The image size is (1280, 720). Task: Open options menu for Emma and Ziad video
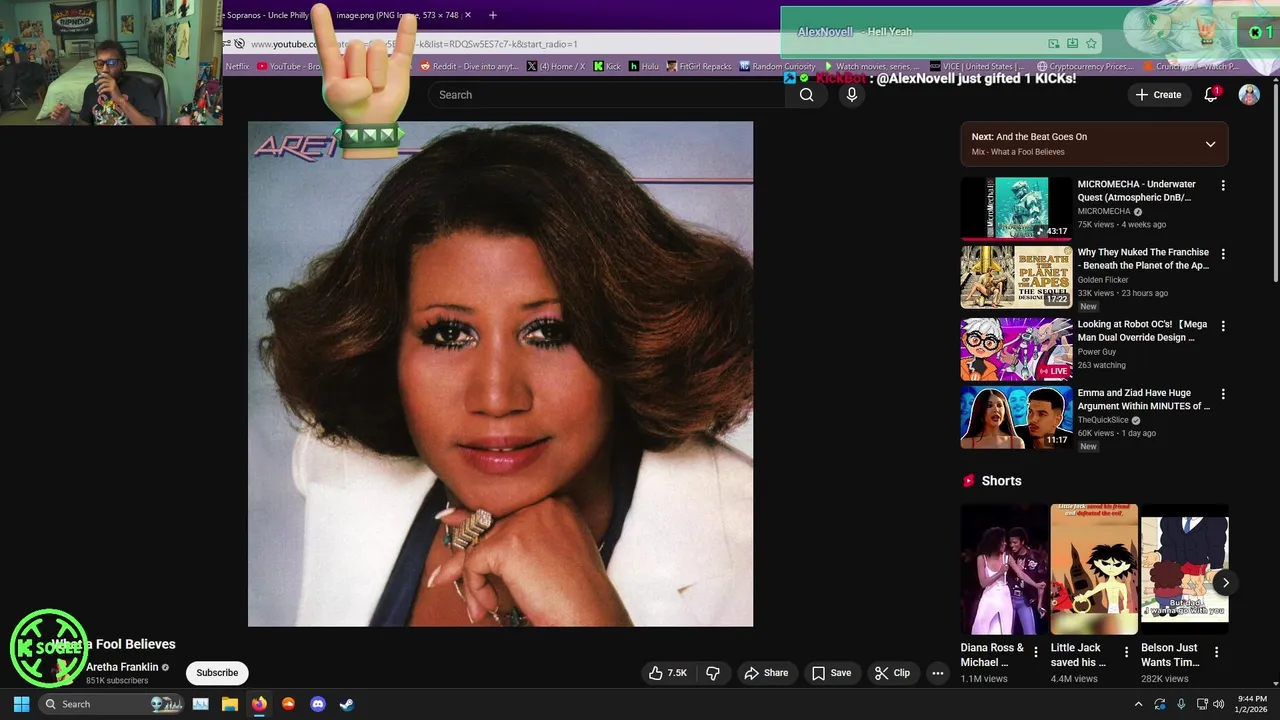coord(1222,394)
